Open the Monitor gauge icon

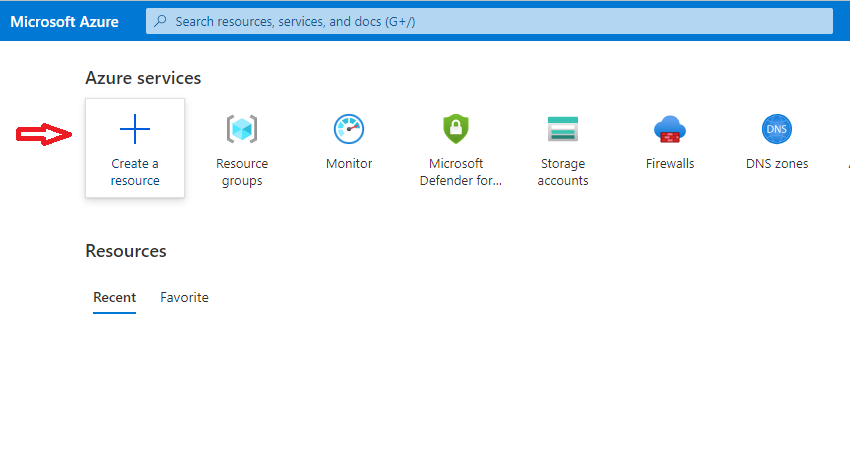click(x=349, y=129)
